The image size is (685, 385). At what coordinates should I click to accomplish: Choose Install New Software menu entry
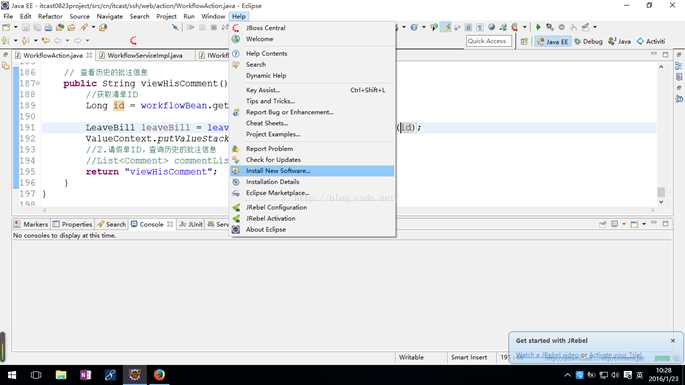tap(312, 171)
